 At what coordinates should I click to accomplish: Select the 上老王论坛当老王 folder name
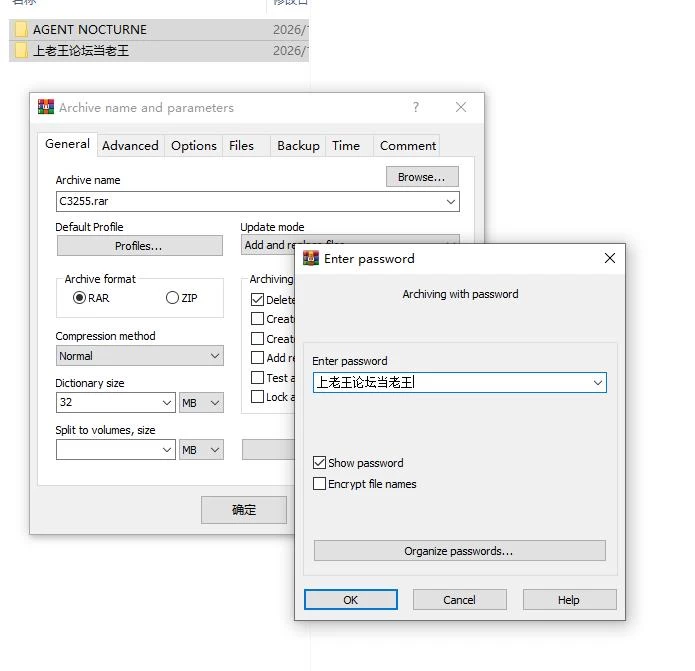81,51
